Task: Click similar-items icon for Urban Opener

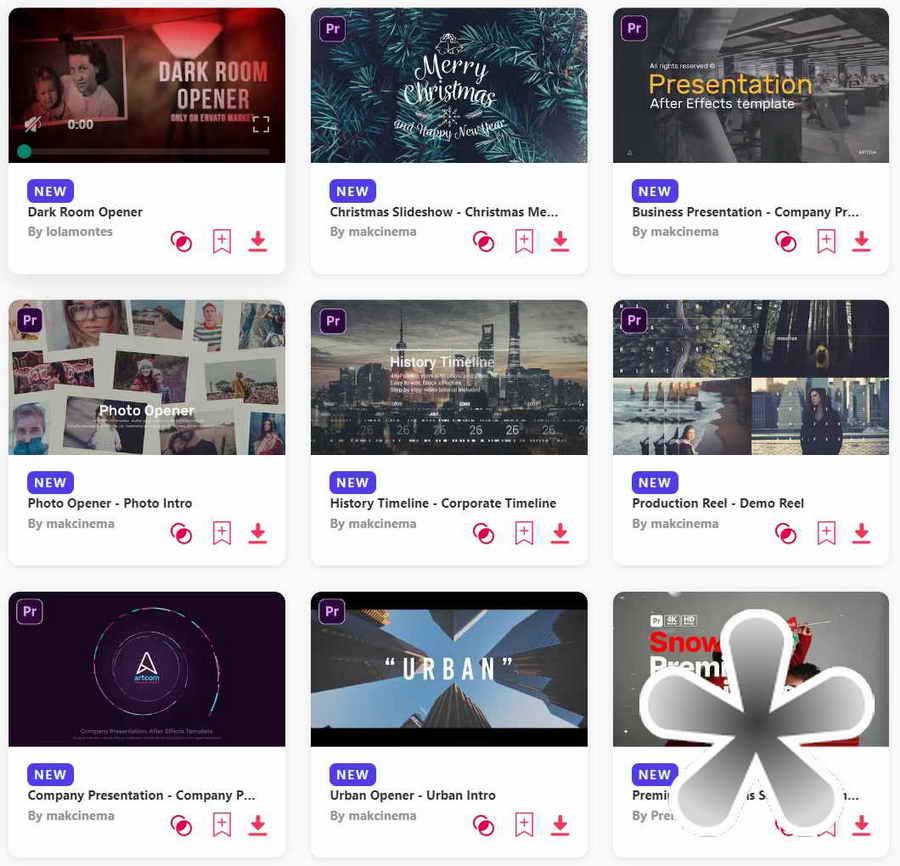Action: pos(483,825)
